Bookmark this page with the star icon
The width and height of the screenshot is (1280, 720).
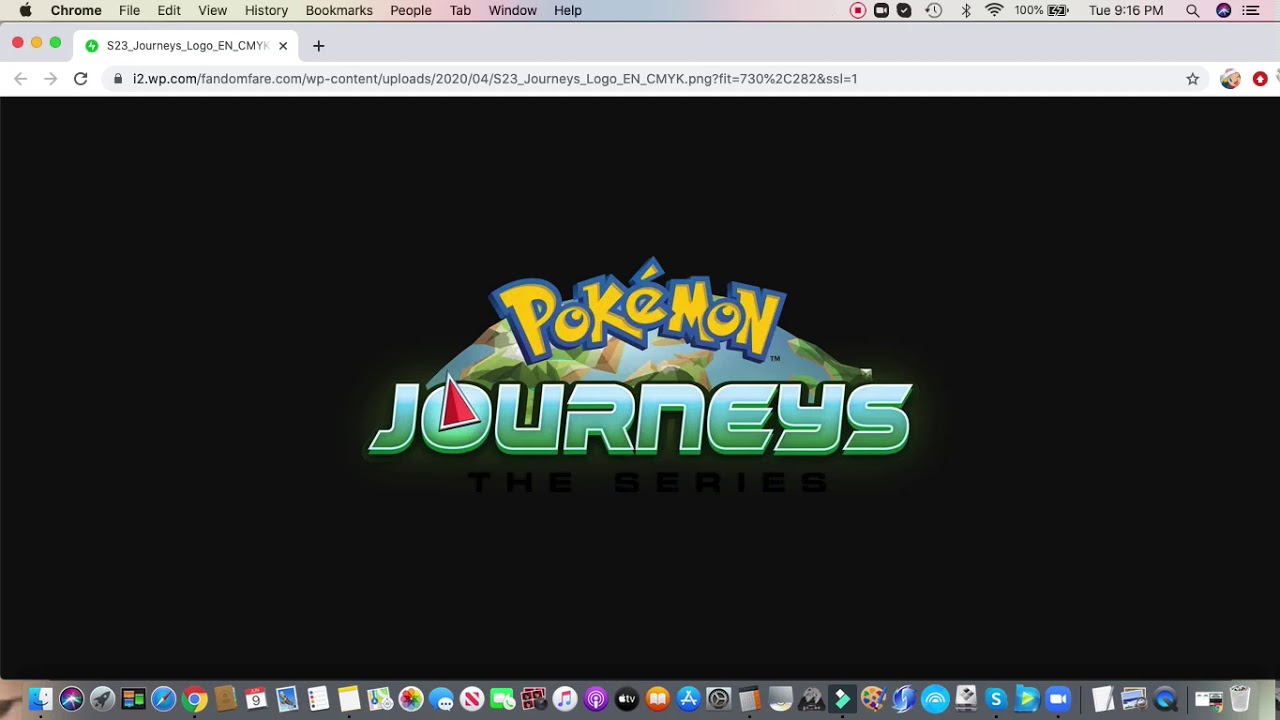[1192, 79]
